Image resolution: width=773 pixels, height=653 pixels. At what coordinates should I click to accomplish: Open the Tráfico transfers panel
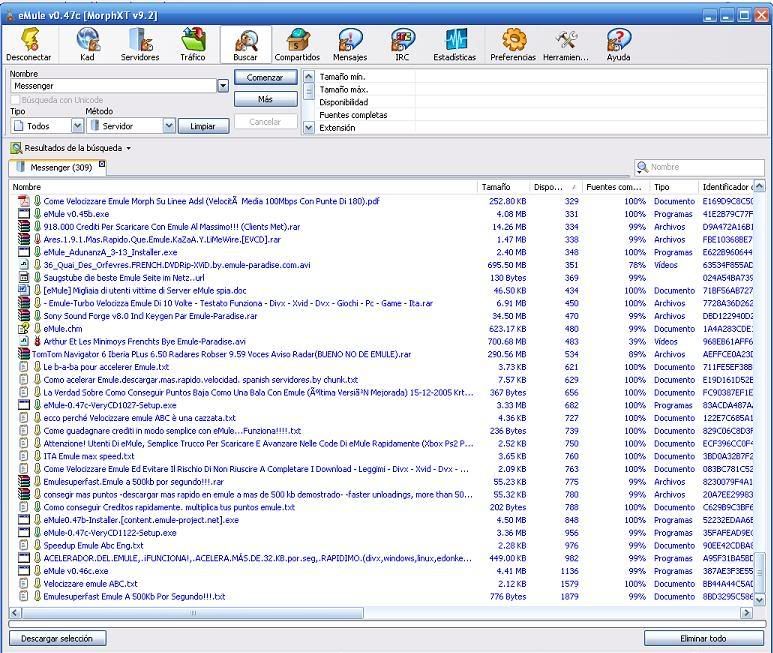(193, 45)
